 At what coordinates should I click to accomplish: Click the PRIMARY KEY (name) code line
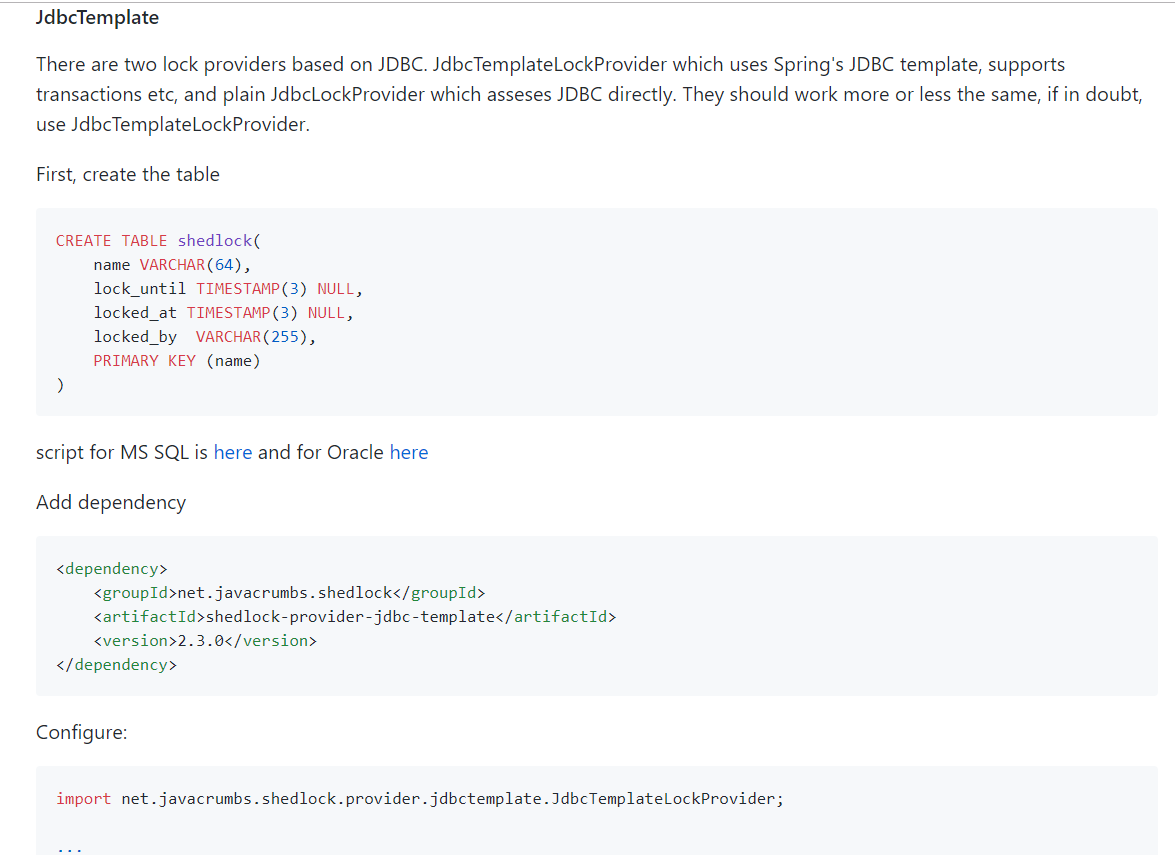[176, 361]
